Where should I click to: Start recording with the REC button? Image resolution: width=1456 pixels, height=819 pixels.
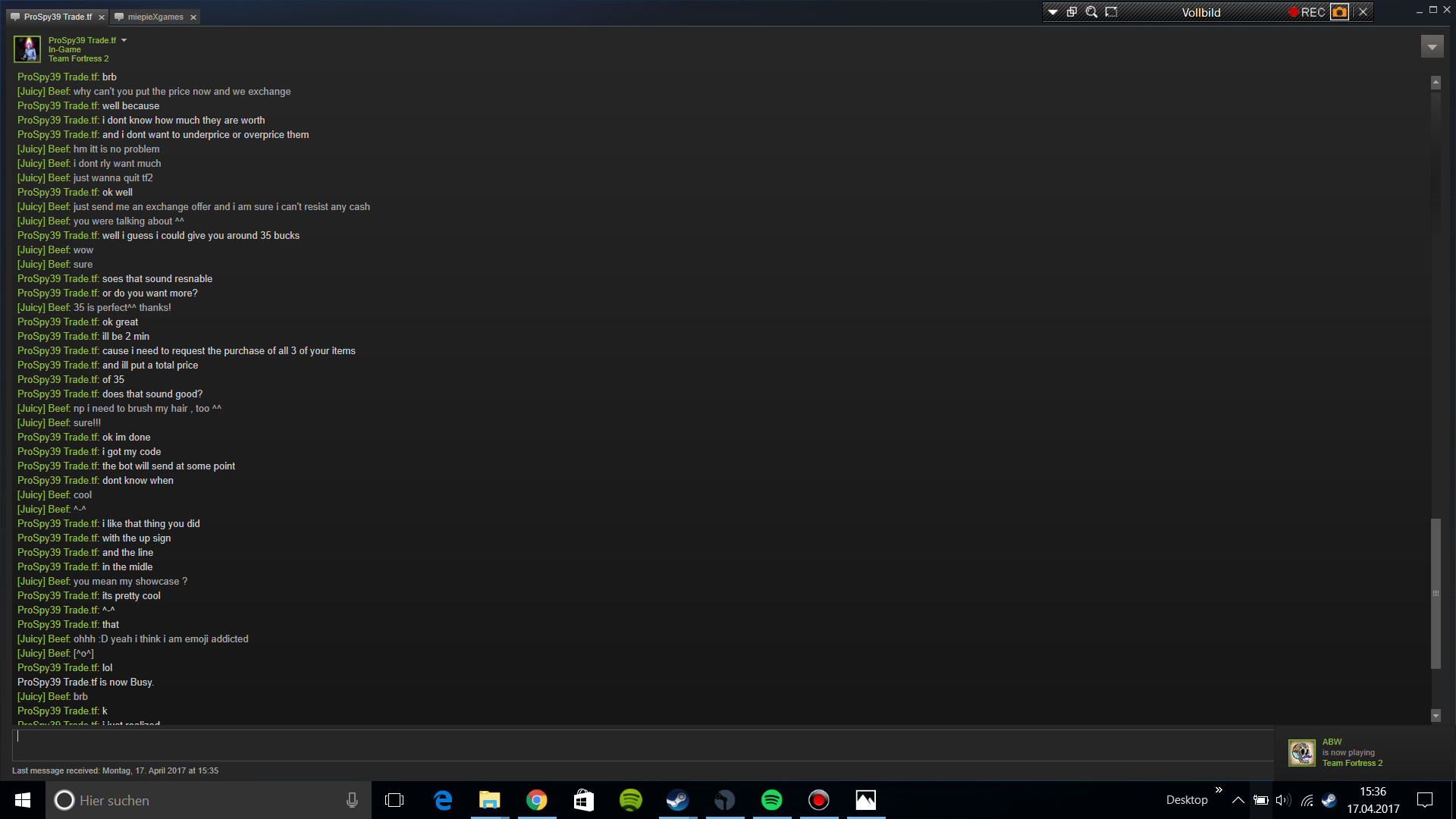[1307, 12]
